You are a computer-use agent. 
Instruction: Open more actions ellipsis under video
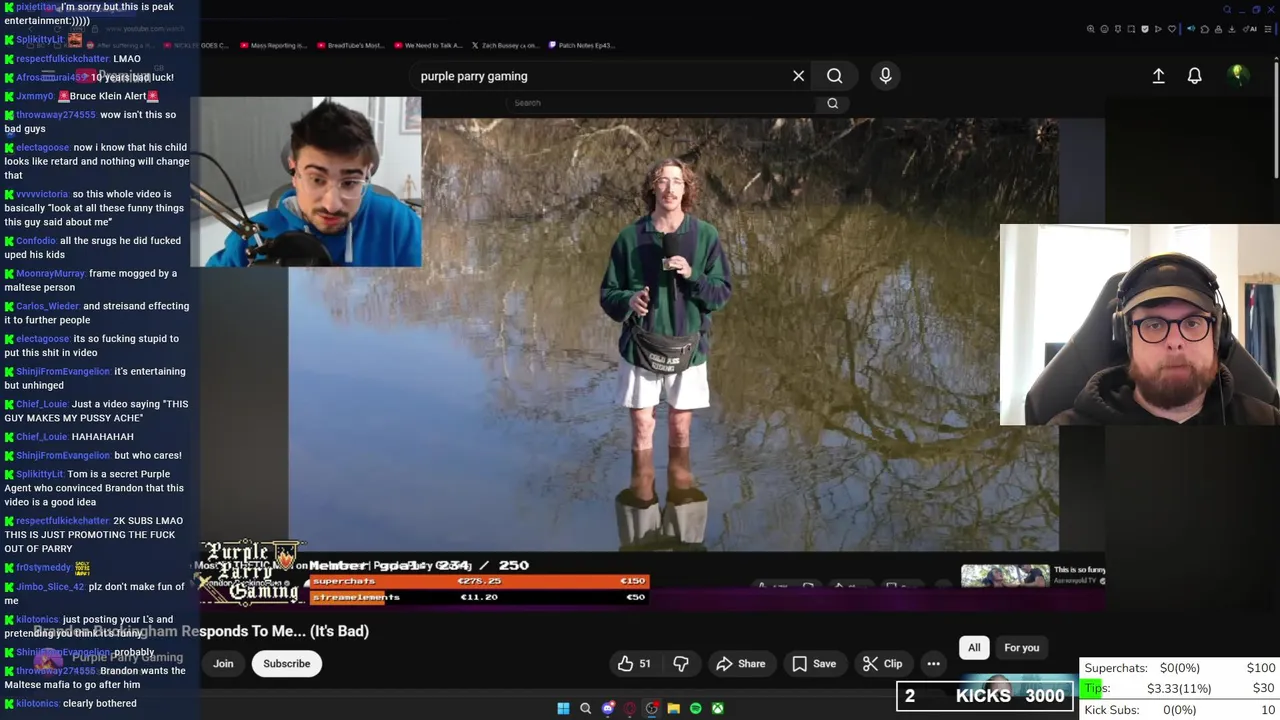coord(933,663)
